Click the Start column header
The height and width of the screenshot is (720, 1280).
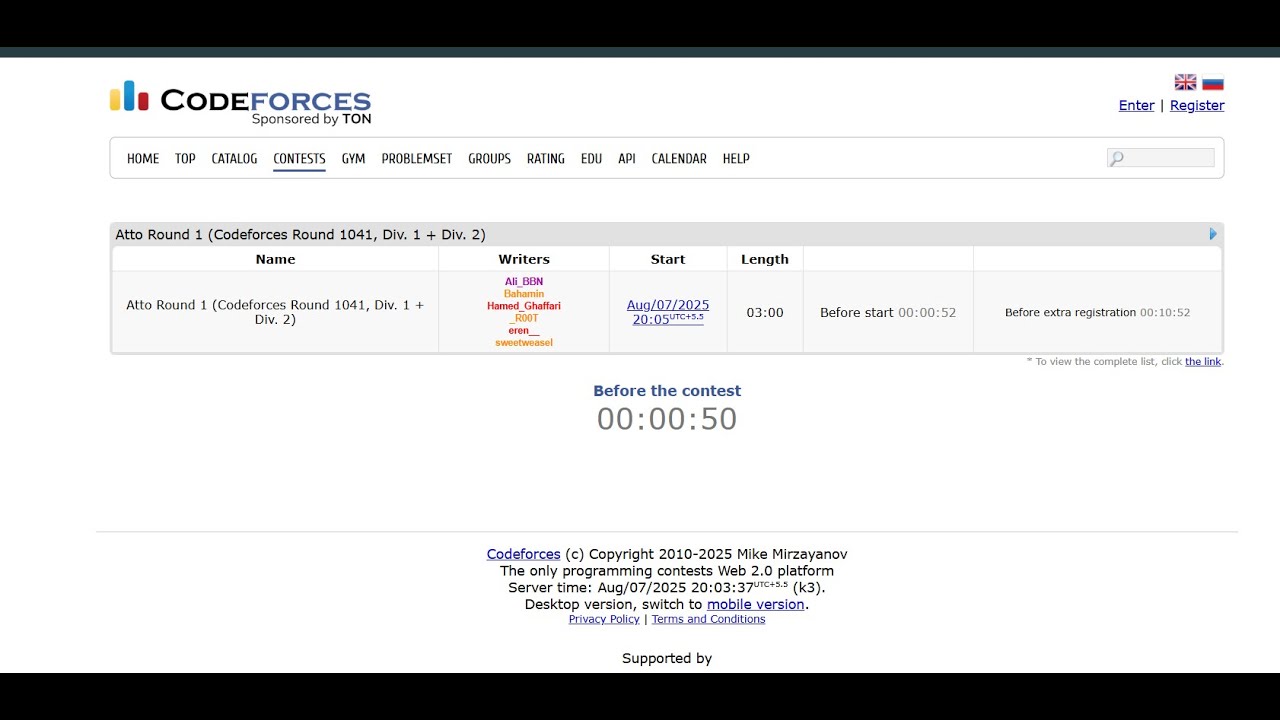[668, 259]
